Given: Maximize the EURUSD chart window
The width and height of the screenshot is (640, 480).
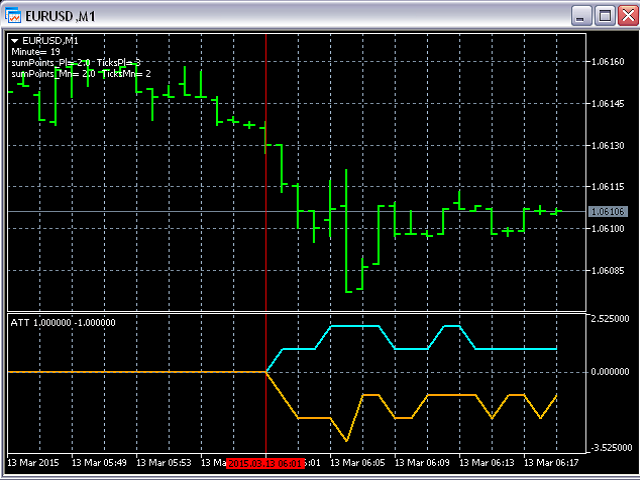Looking at the screenshot, I should (x=603, y=16).
